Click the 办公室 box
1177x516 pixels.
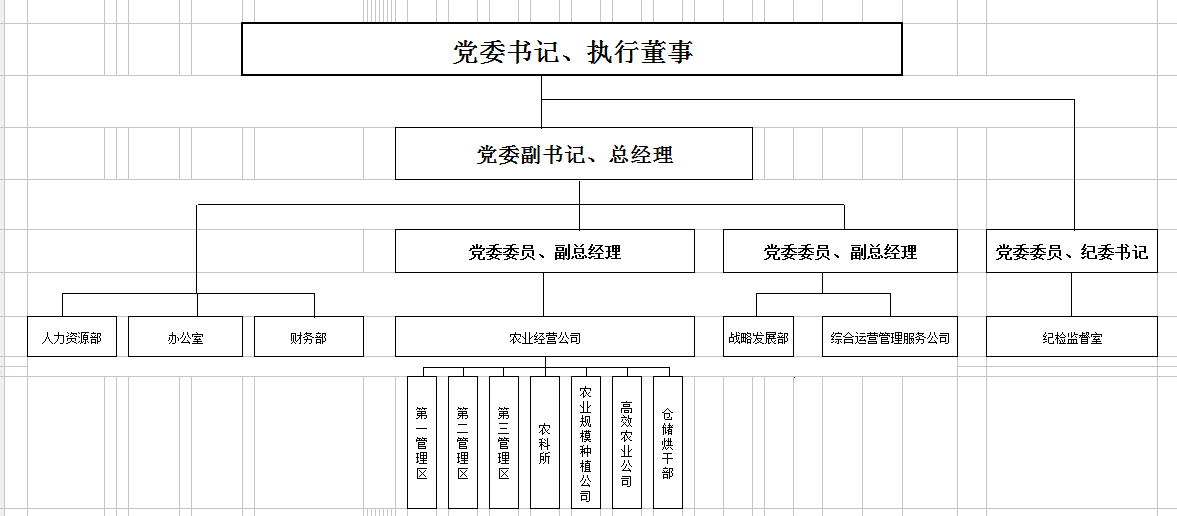coord(185,336)
